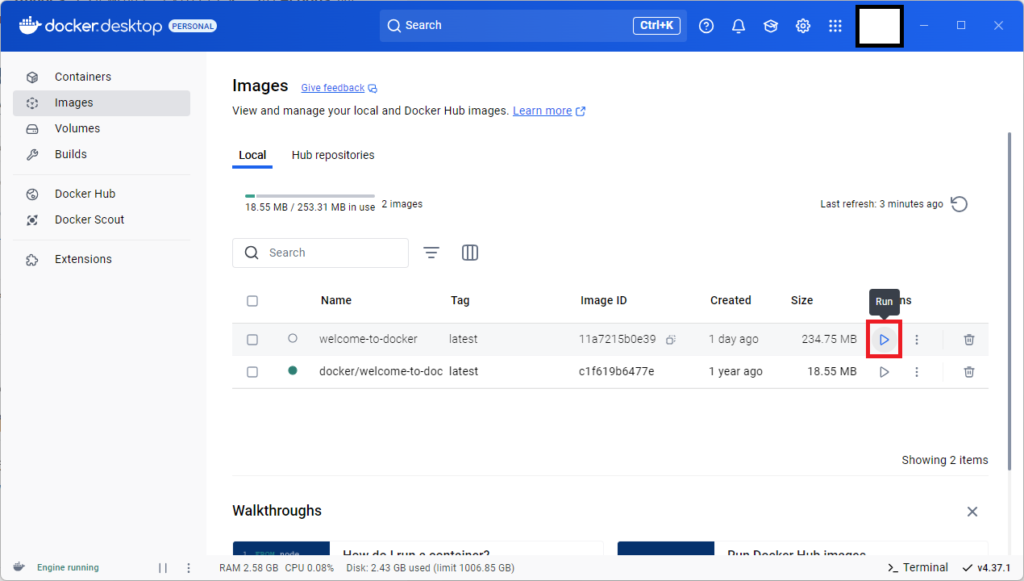Click the refresh images icon

pyautogui.click(x=959, y=204)
